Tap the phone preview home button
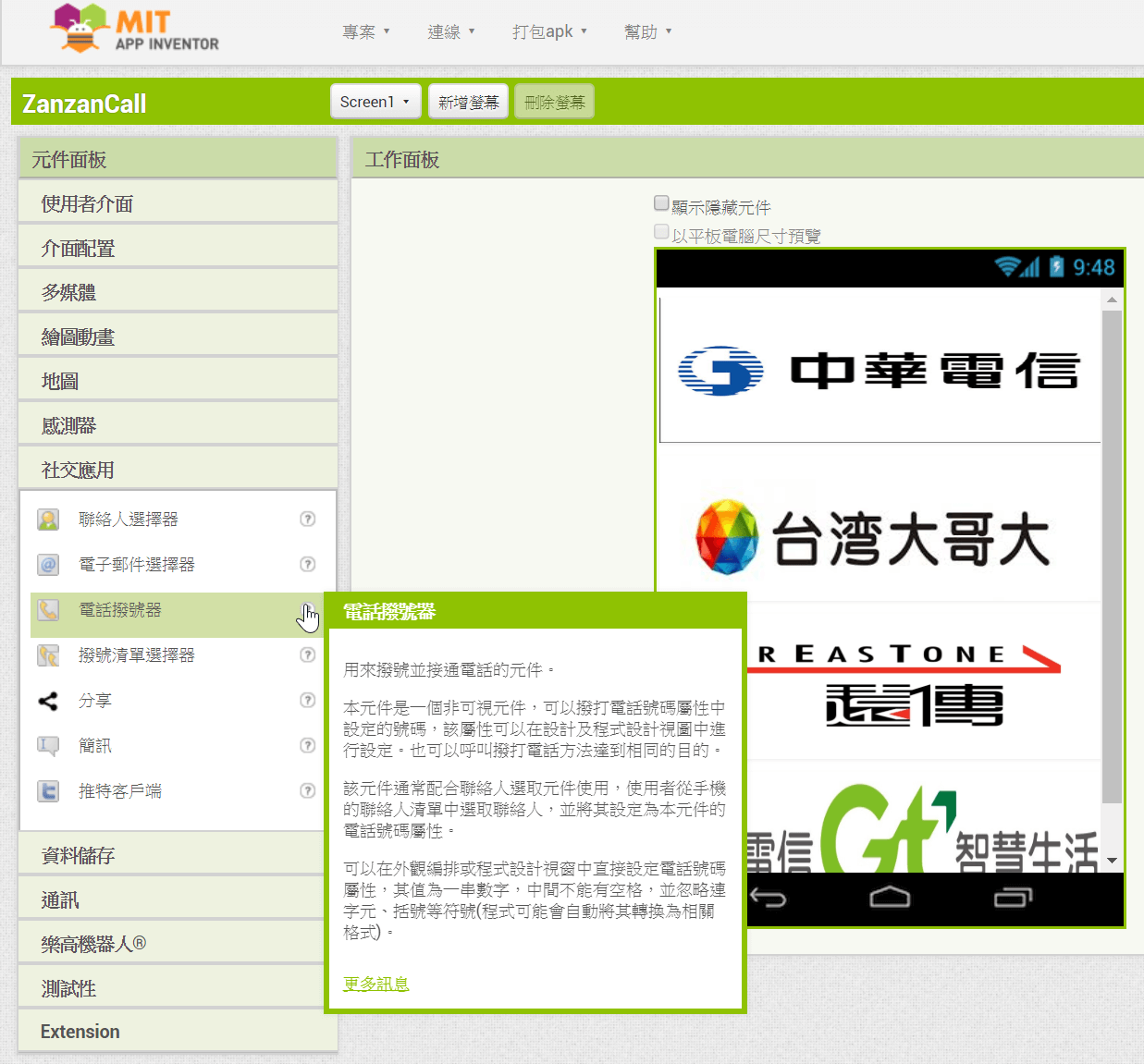 890,898
